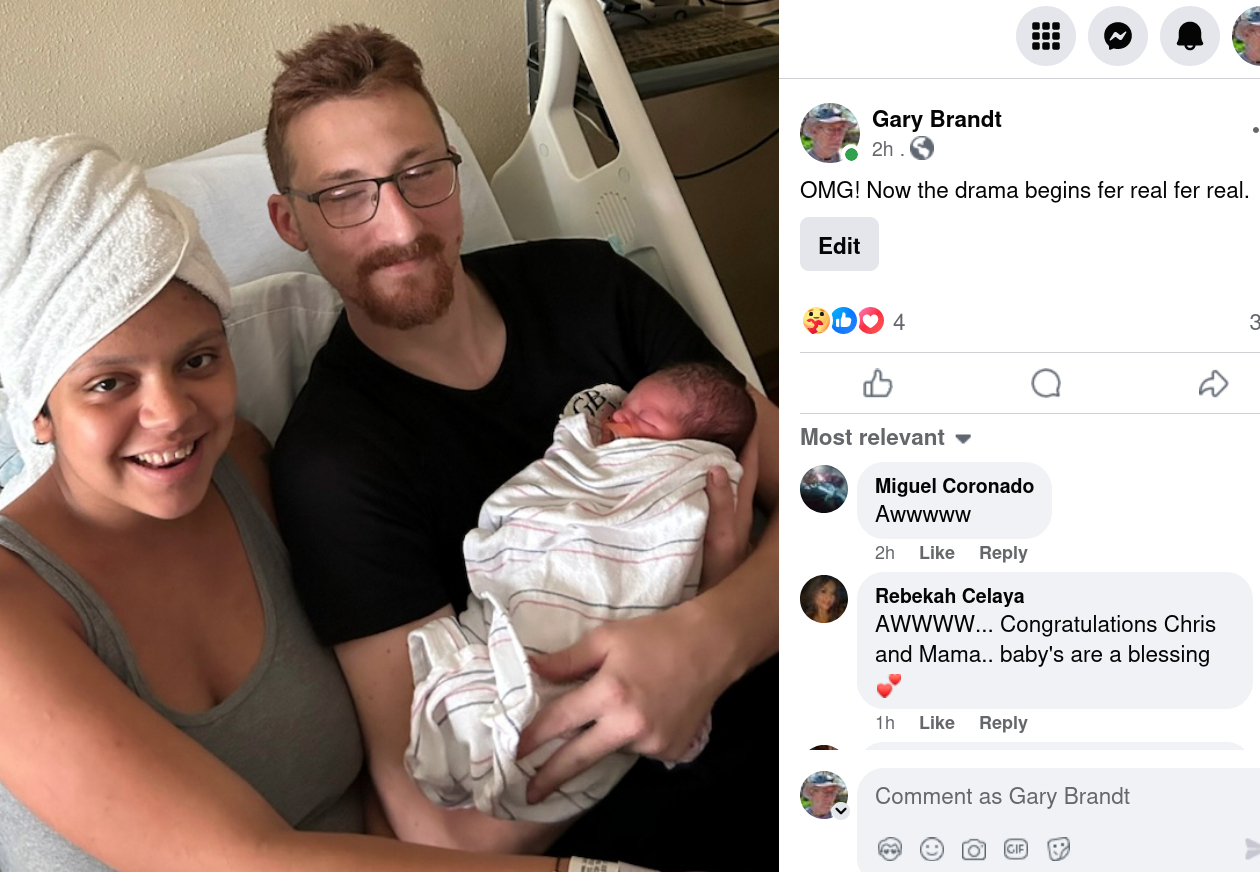Click the Edit button under the post

[x=839, y=244]
